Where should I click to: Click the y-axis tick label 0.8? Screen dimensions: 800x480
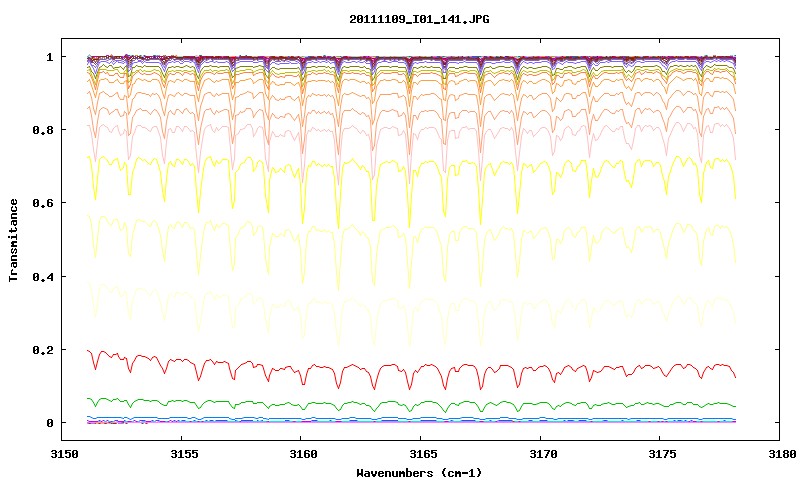click(43, 130)
